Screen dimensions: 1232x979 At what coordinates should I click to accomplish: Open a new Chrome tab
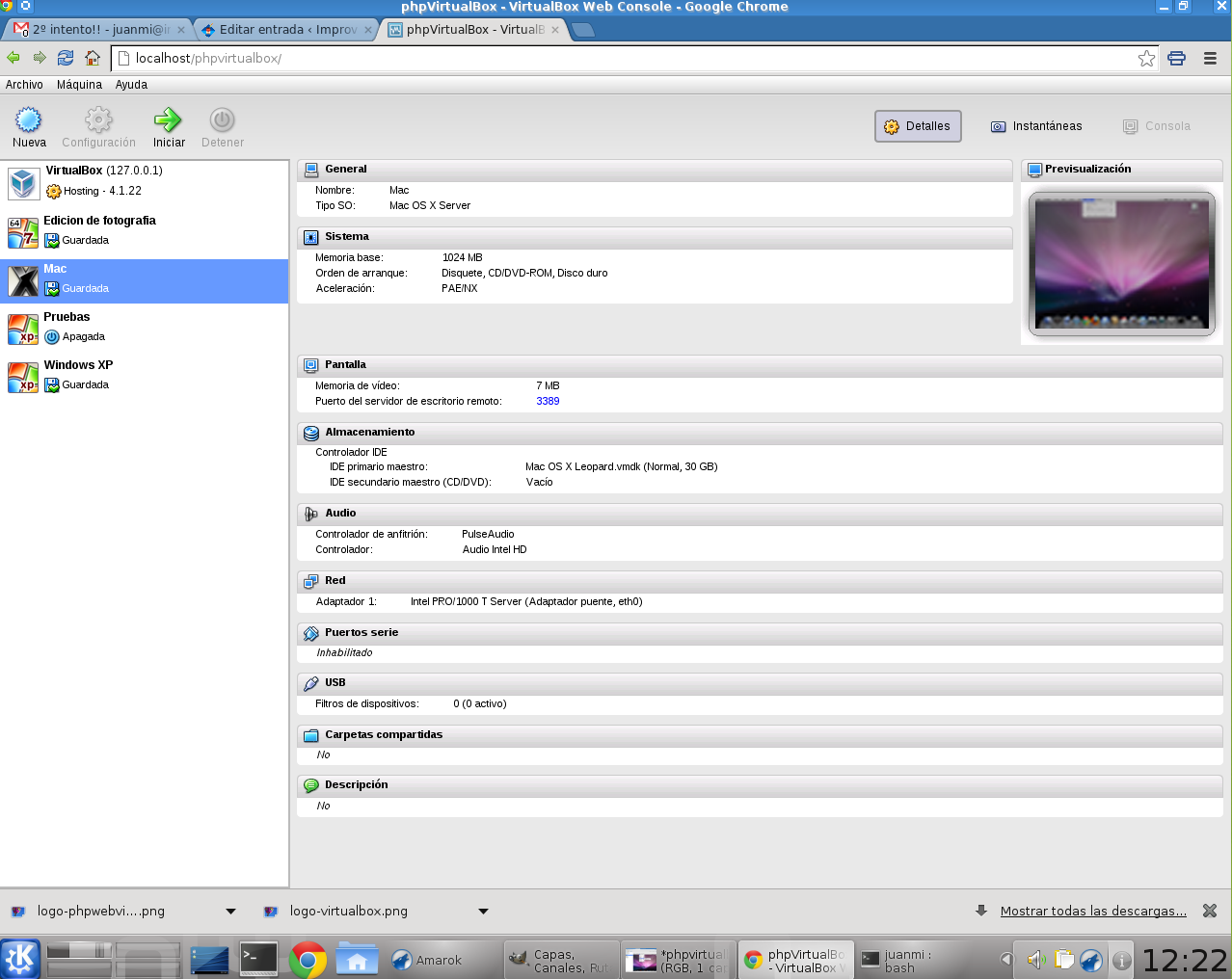(x=583, y=30)
